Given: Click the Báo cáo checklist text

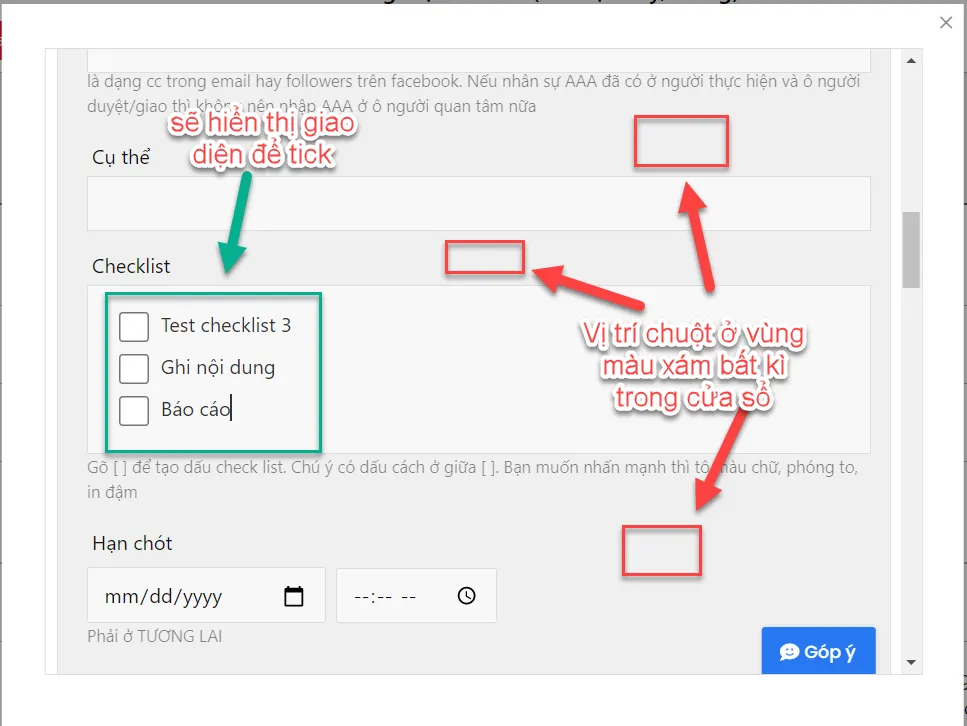Looking at the screenshot, I should tap(195, 410).
